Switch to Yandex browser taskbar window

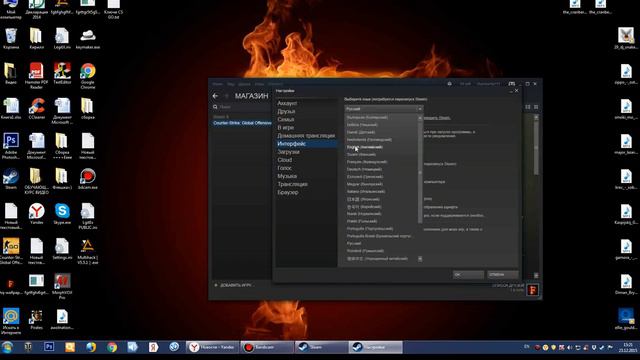(212, 347)
